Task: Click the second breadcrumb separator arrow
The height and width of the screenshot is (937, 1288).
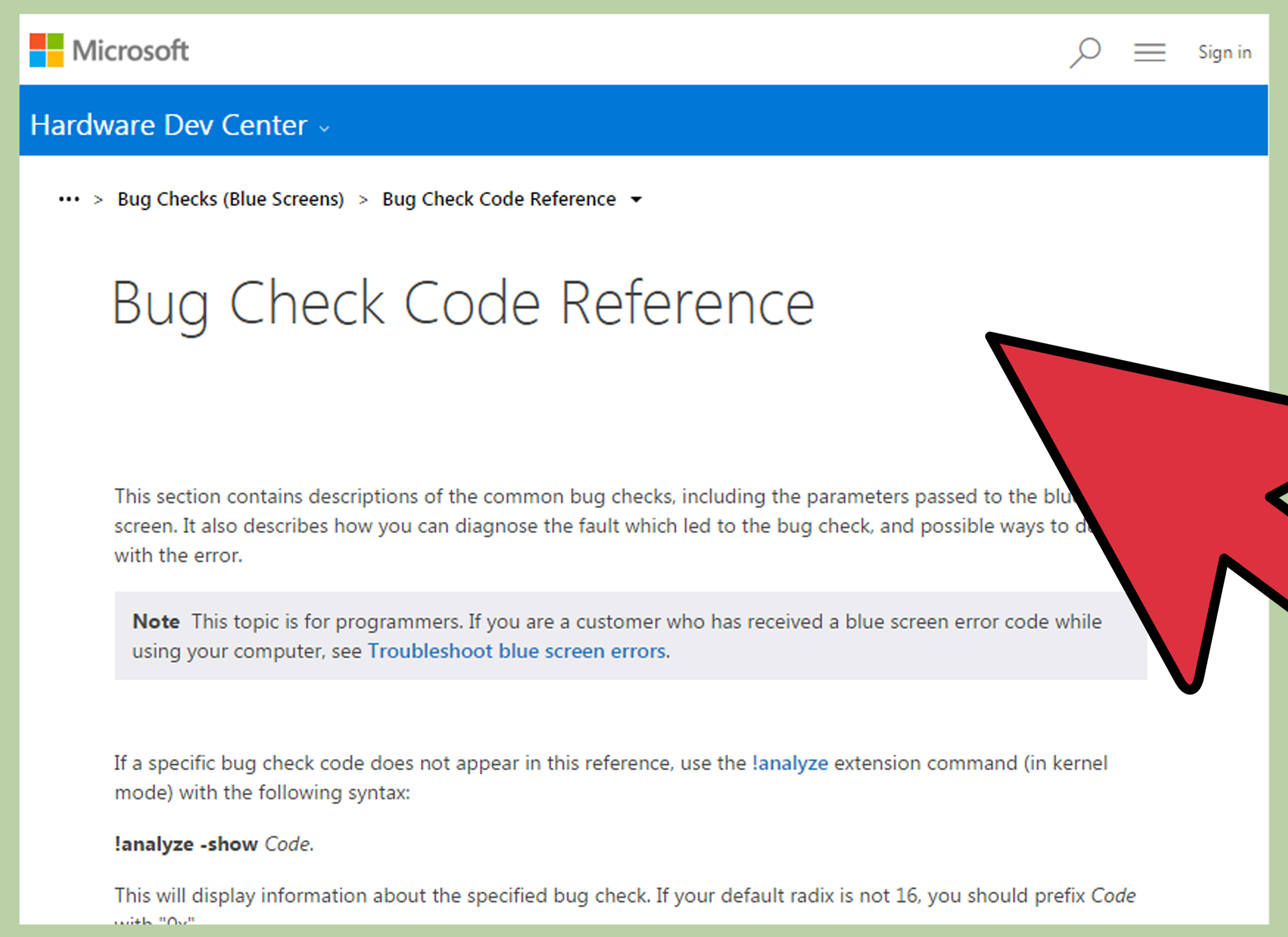Action: point(363,200)
